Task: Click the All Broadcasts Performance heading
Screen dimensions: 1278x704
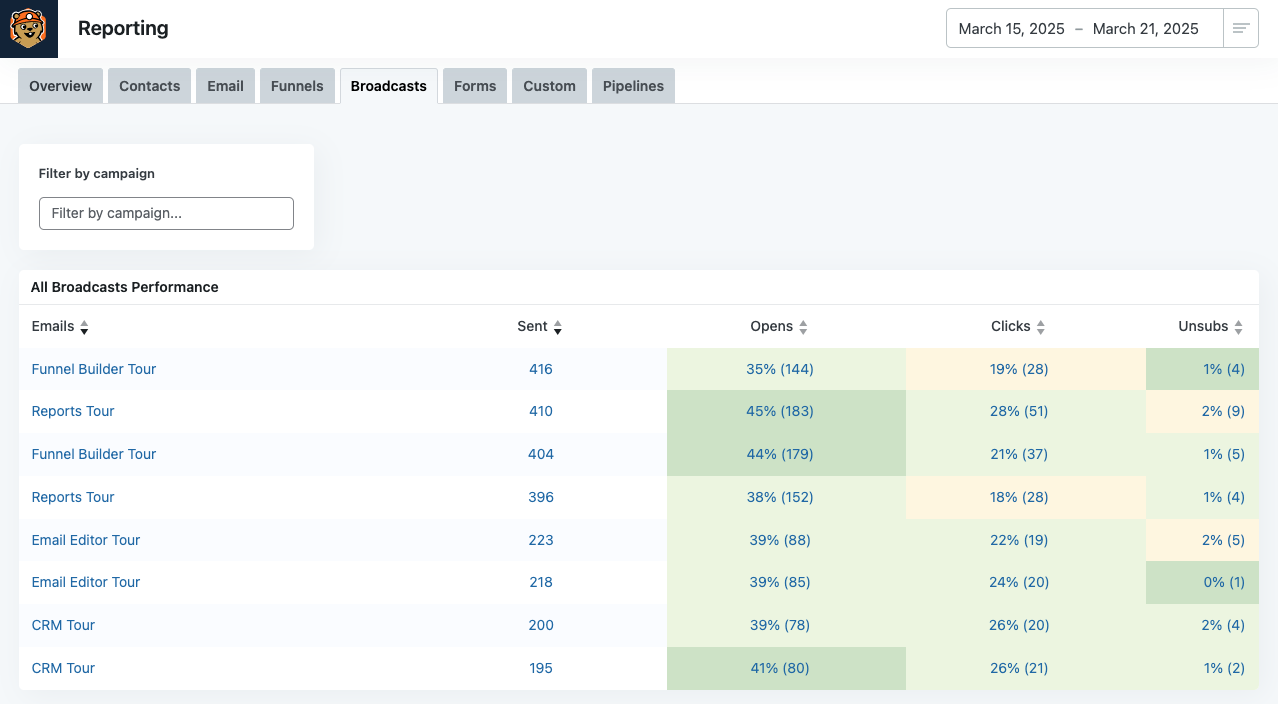Action: click(125, 287)
